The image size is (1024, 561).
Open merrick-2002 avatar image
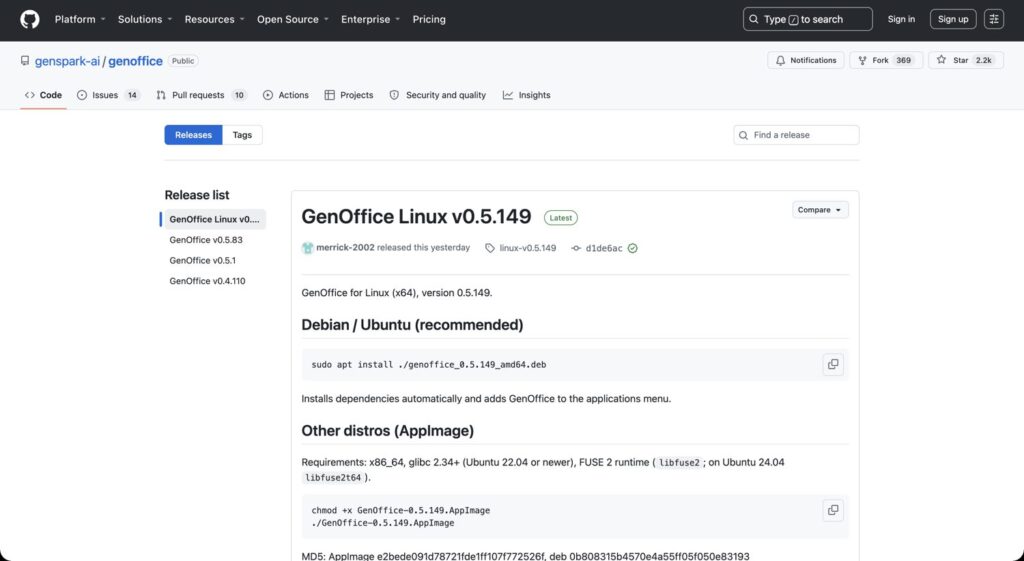(308, 248)
